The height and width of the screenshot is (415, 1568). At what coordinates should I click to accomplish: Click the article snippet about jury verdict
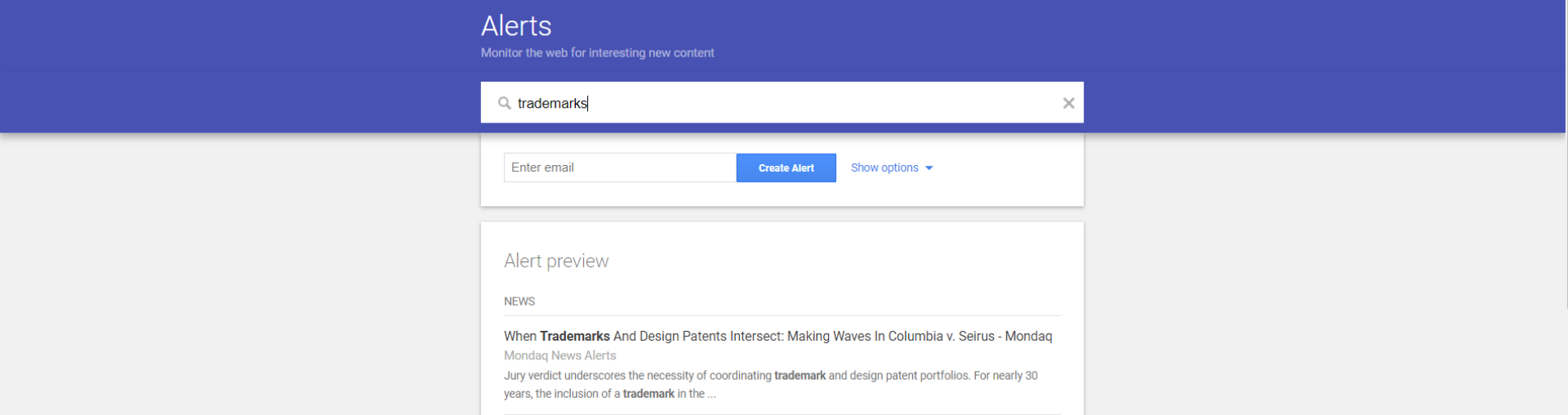770,385
